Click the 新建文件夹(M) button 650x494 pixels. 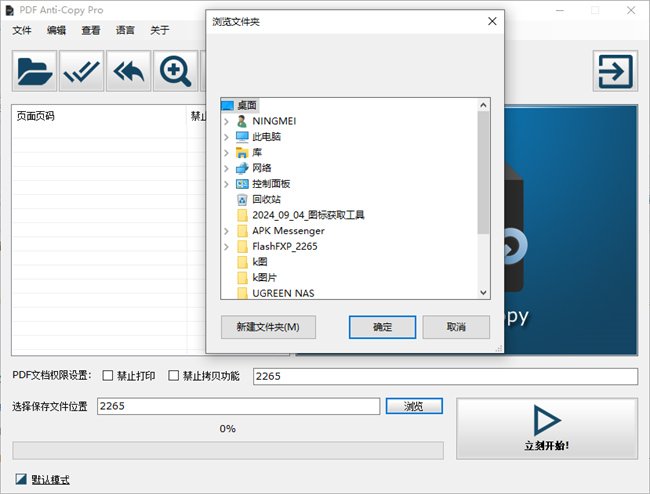pyautogui.click(x=268, y=327)
